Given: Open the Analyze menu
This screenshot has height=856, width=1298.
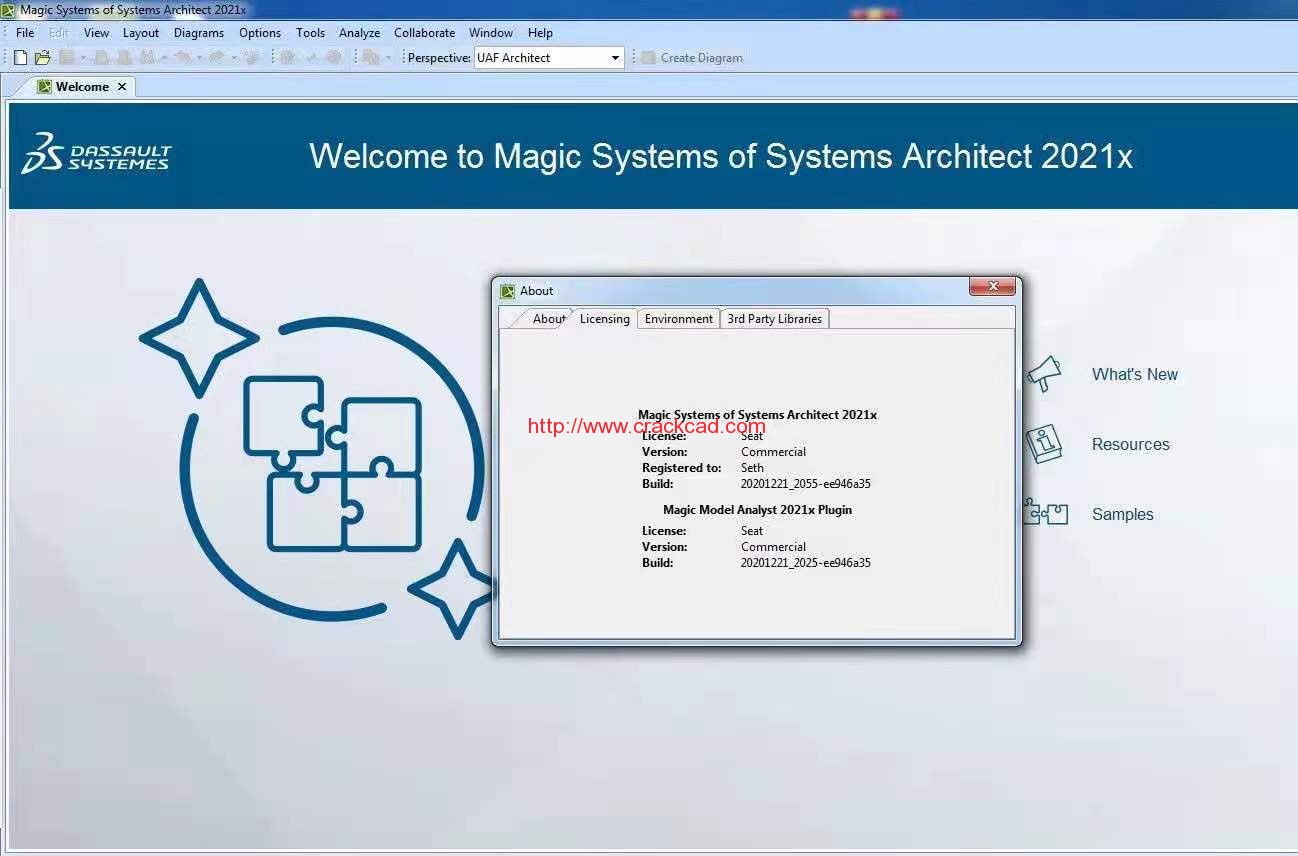Looking at the screenshot, I should click(x=360, y=33).
